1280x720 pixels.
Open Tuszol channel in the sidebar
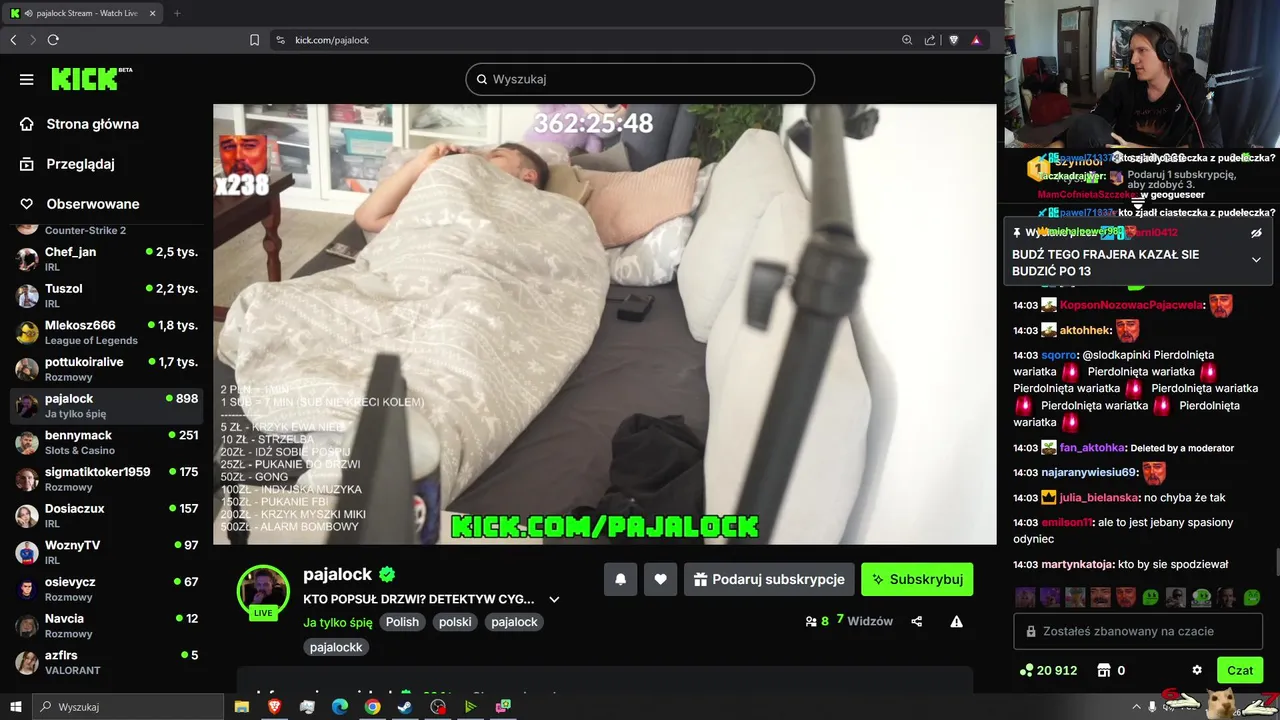pos(107,295)
